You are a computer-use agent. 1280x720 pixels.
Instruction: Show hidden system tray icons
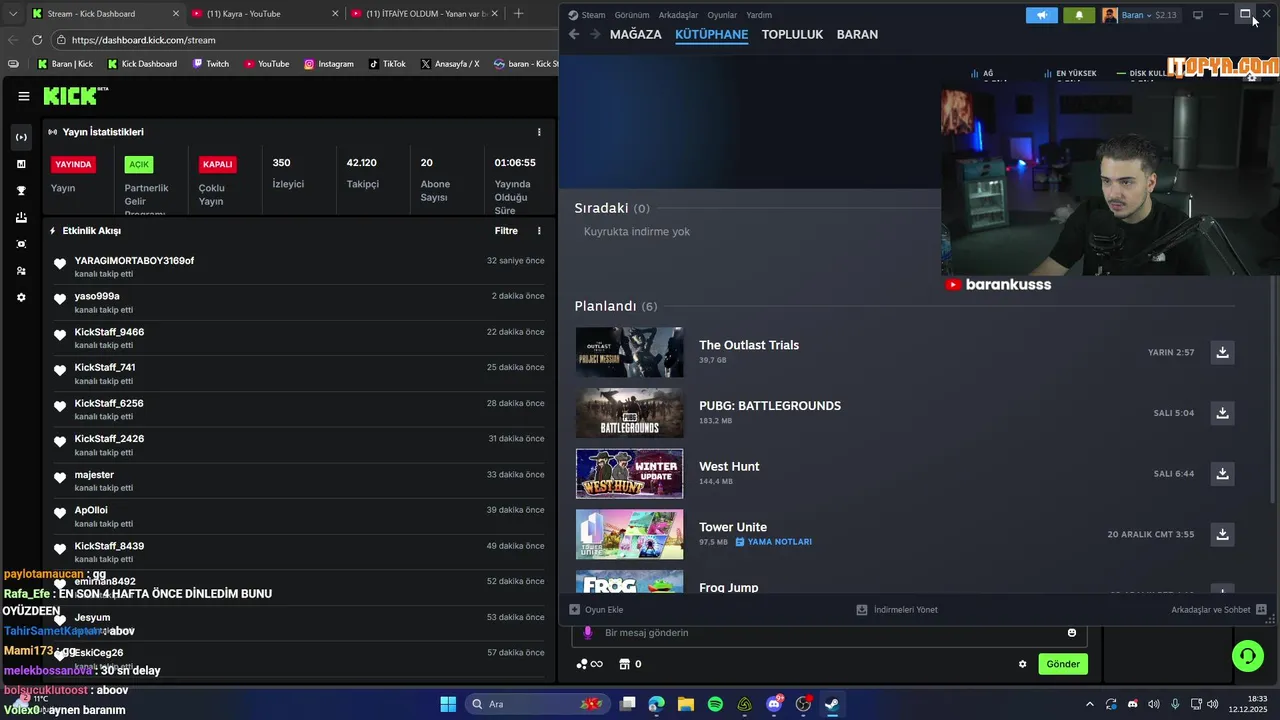pos(1089,704)
